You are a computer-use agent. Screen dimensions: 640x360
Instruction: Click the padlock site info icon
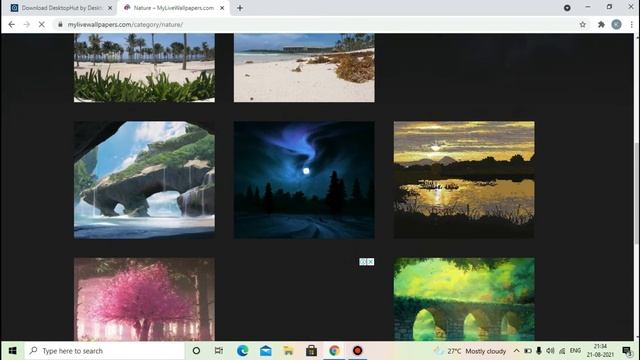tap(60, 24)
